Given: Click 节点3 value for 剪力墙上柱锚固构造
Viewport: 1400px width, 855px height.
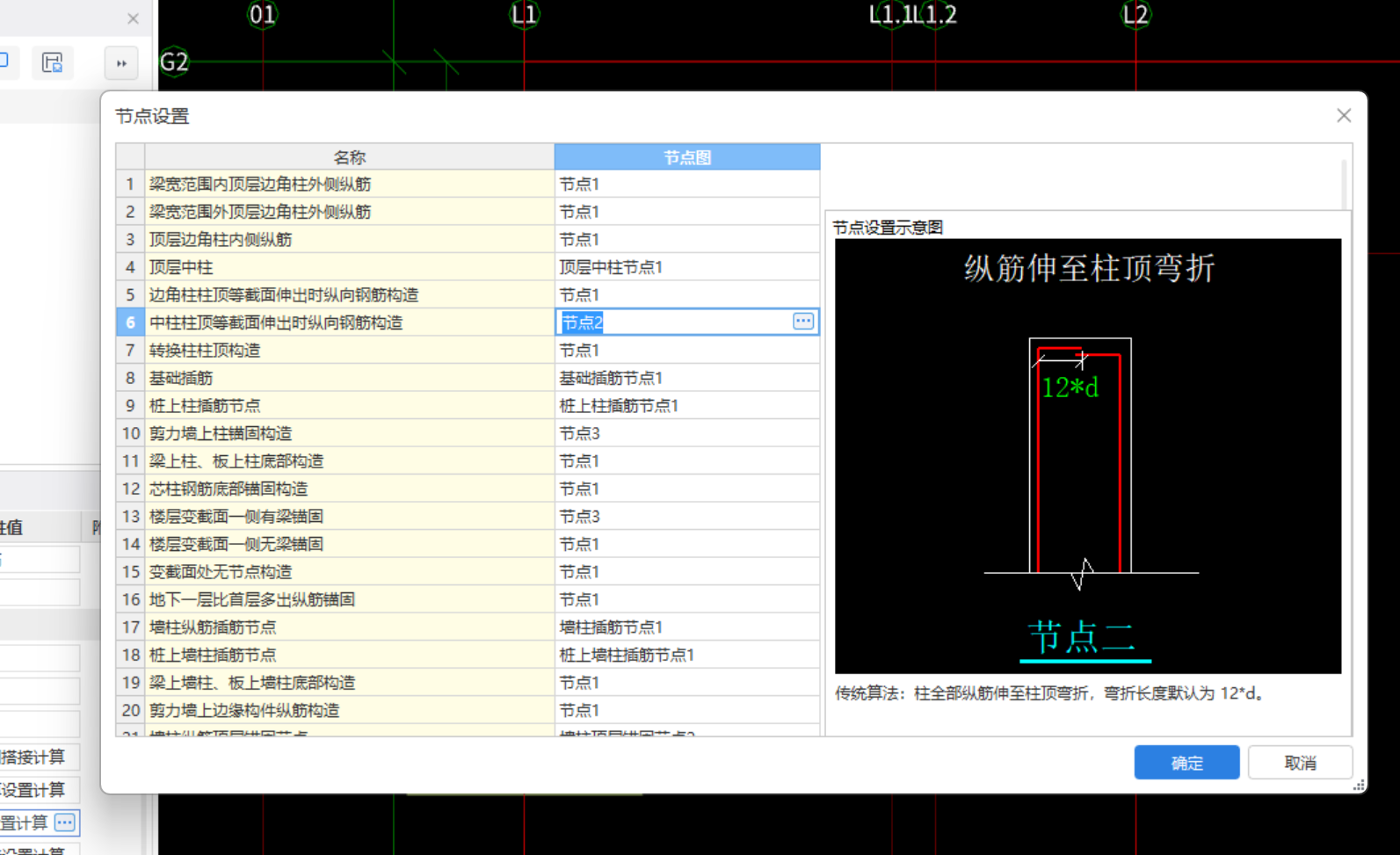Looking at the screenshot, I should [x=686, y=433].
